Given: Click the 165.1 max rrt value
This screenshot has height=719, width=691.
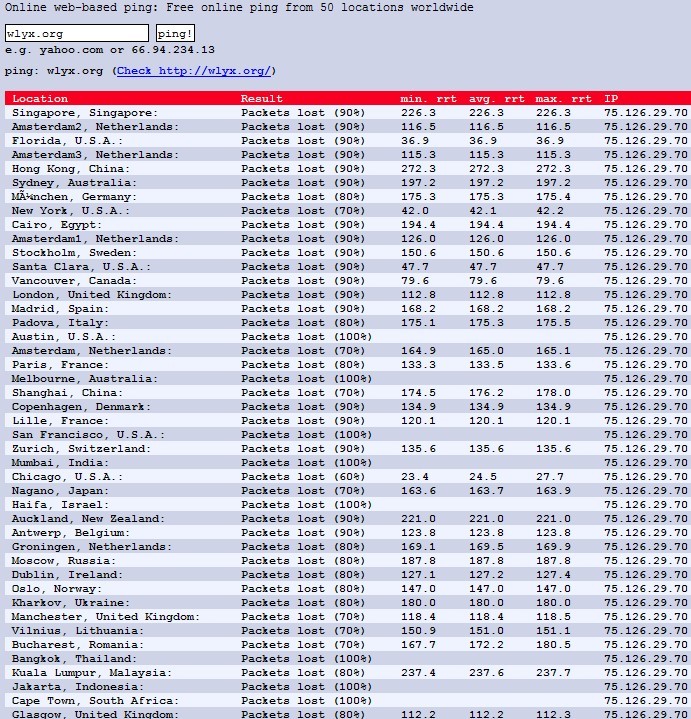Looking at the screenshot, I should point(553,351).
